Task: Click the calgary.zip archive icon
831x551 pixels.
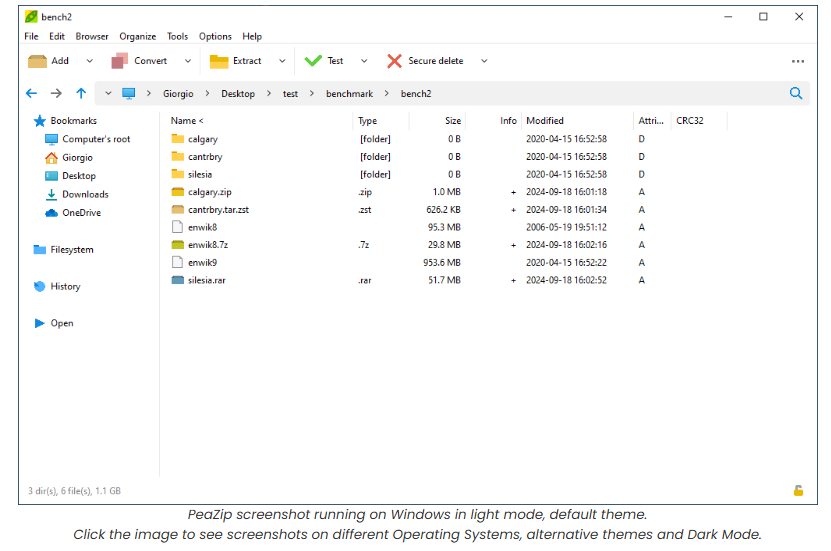Action: click(178, 192)
